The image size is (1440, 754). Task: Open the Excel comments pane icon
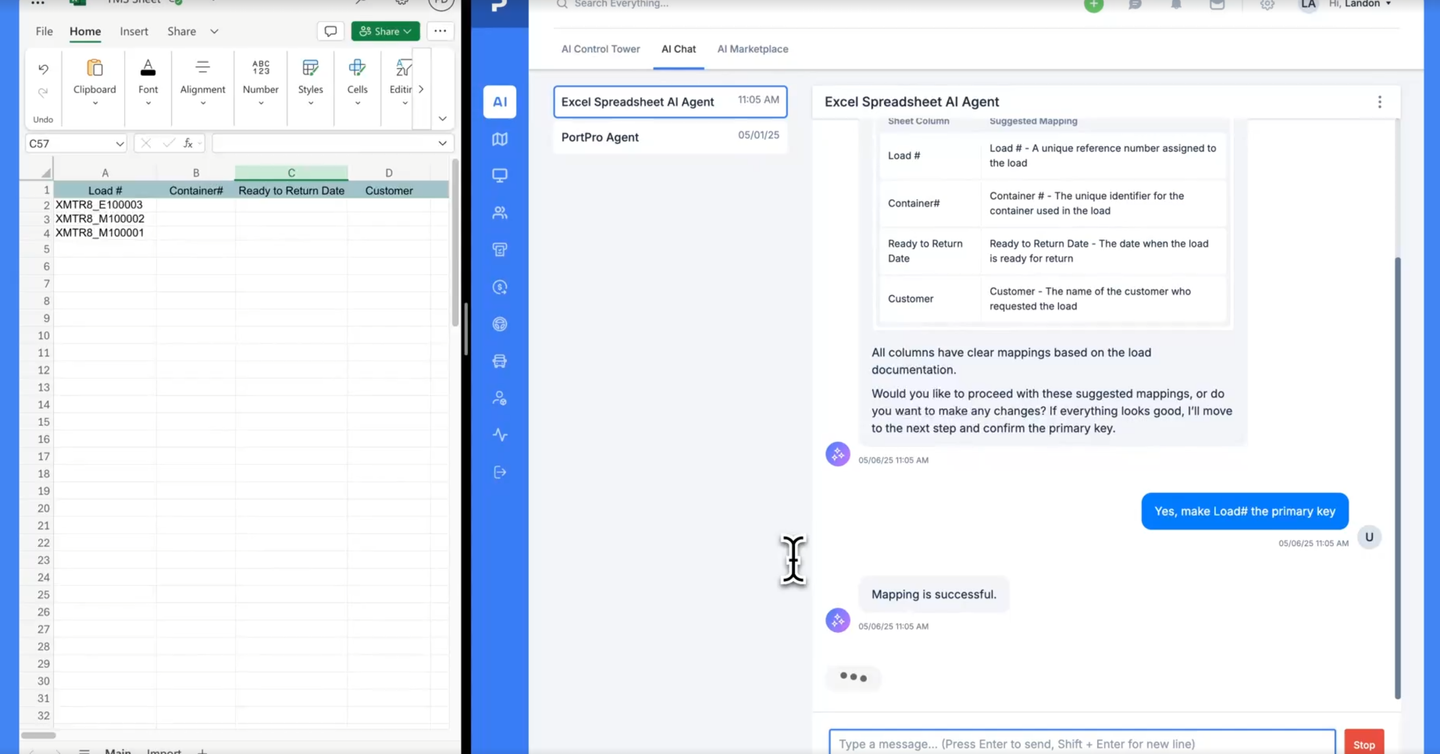[x=330, y=31]
